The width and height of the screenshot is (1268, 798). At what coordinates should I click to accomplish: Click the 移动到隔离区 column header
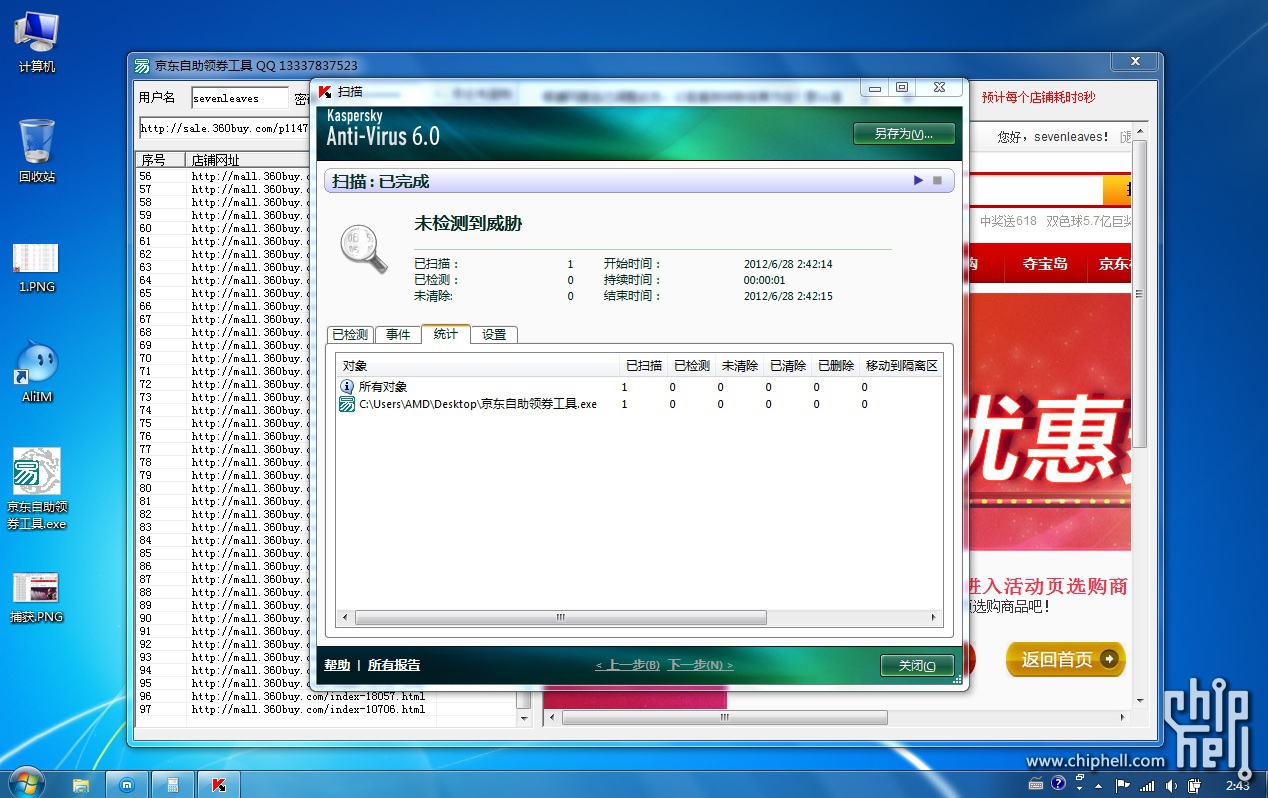[x=901, y=365]
